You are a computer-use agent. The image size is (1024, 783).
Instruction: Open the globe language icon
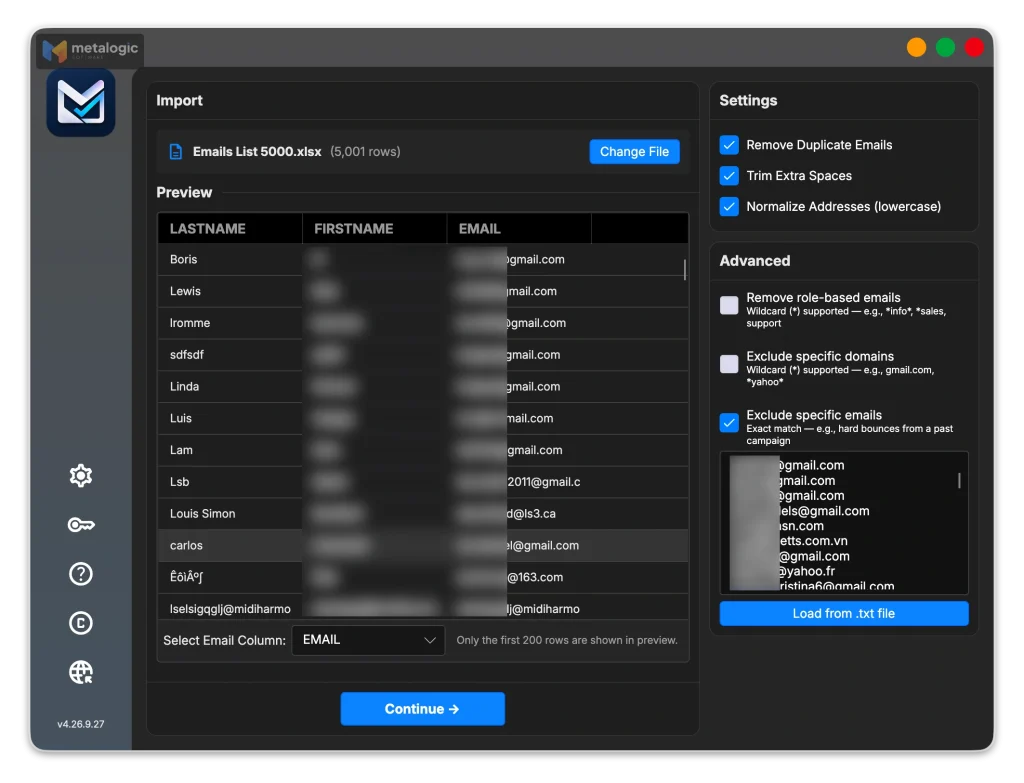[81, 672]
